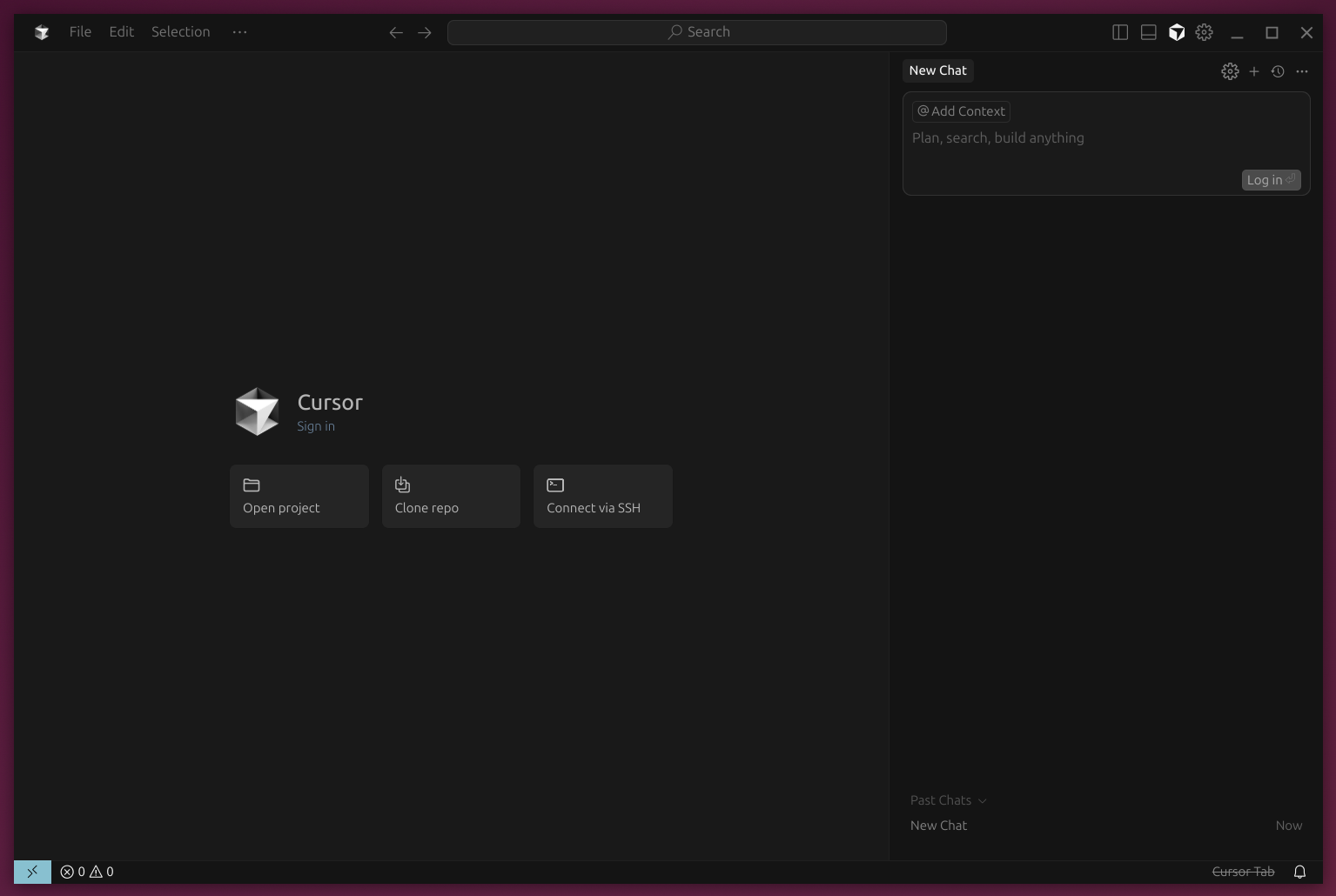Open chat panel more actions ellipsis
Screen dimensions: 1336x896
coord(1302,71)
